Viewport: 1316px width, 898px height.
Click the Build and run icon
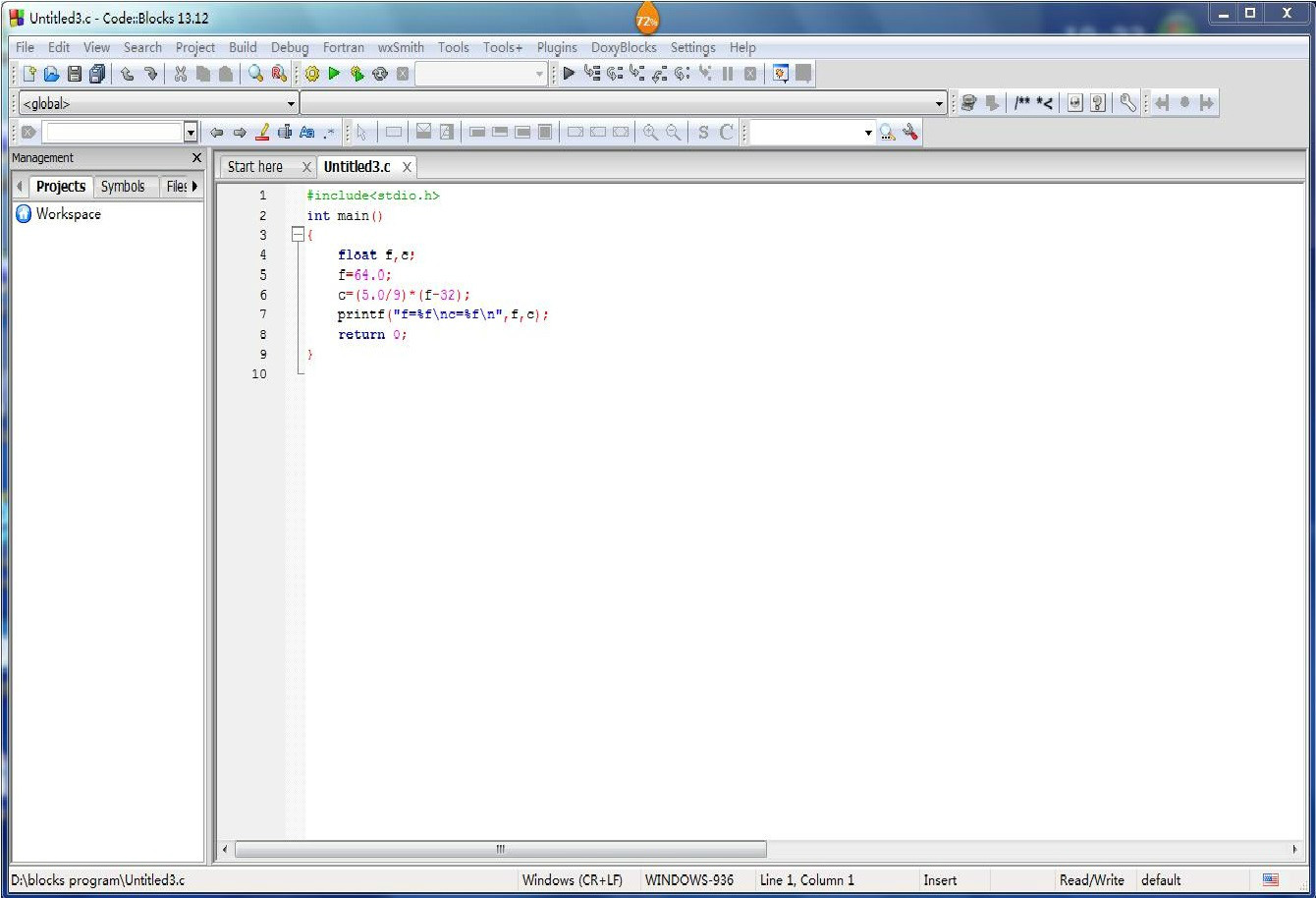click(x=357, y=74)
